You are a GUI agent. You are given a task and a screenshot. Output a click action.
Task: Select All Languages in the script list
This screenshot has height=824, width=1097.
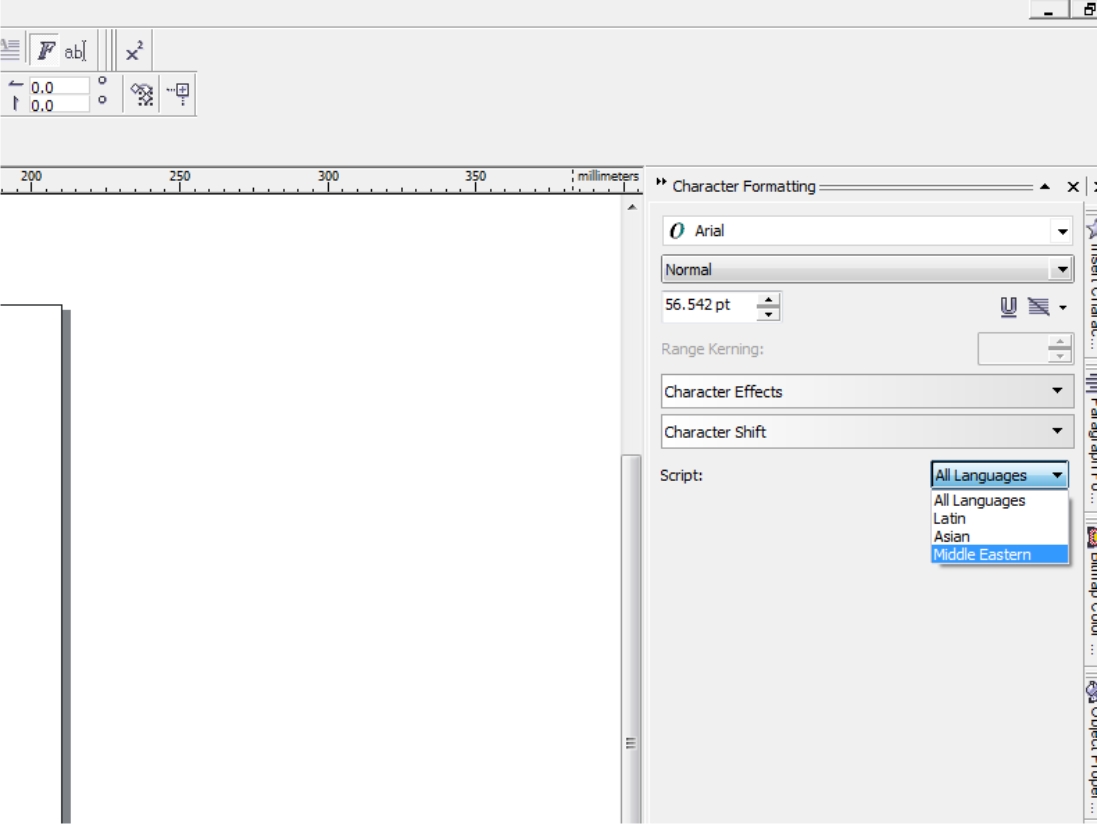click(999, 500)
